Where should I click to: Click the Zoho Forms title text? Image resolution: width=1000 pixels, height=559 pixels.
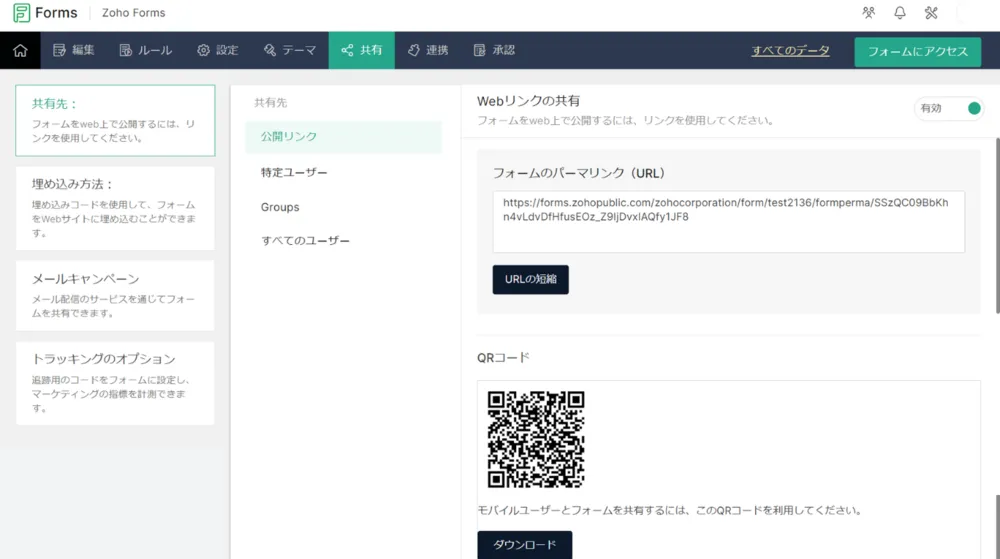coord(133,13)
